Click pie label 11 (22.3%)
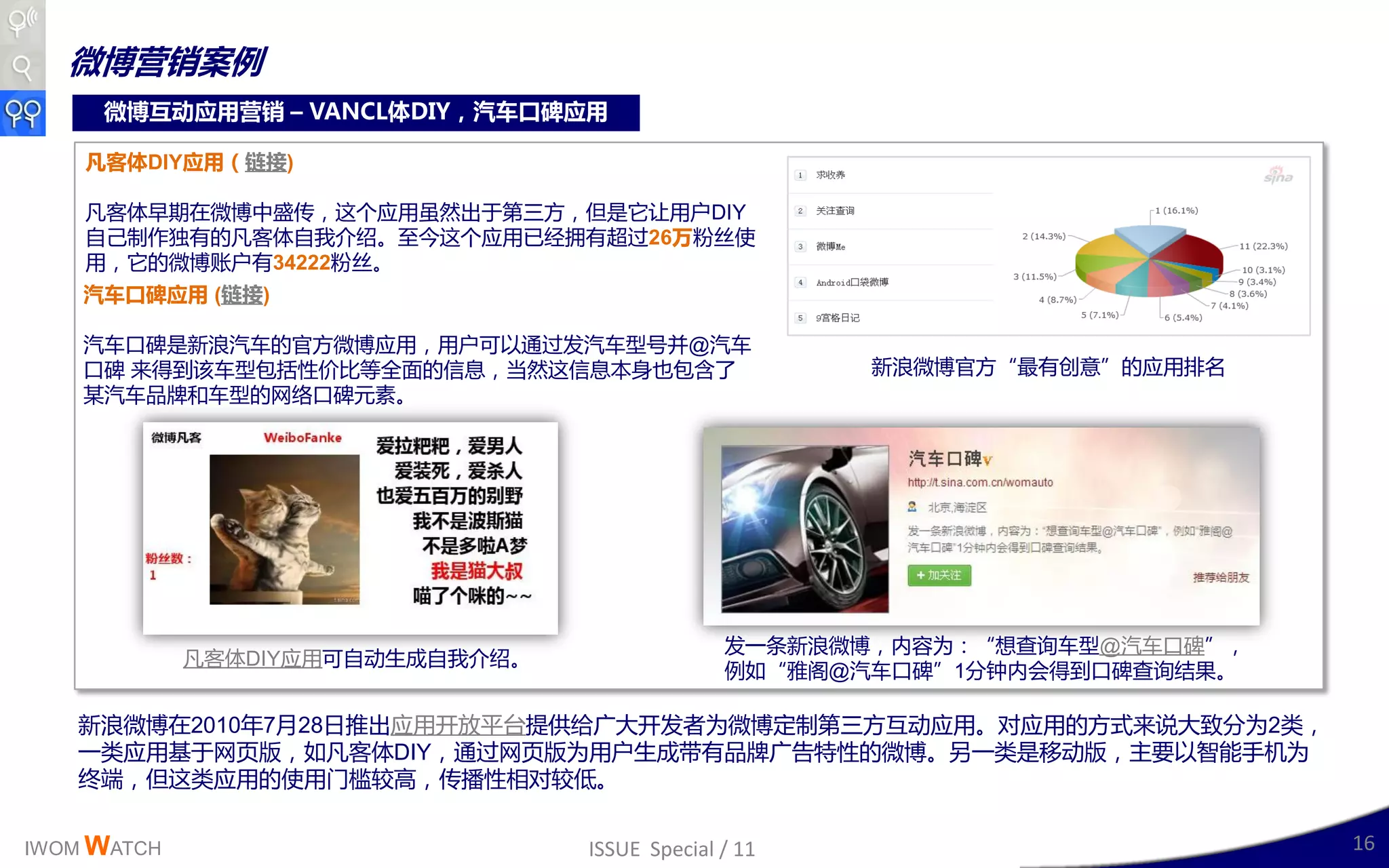Image resolution: width=1389 pixels, height=868 pixels. pyautogui.click(x=1264, y=246)
